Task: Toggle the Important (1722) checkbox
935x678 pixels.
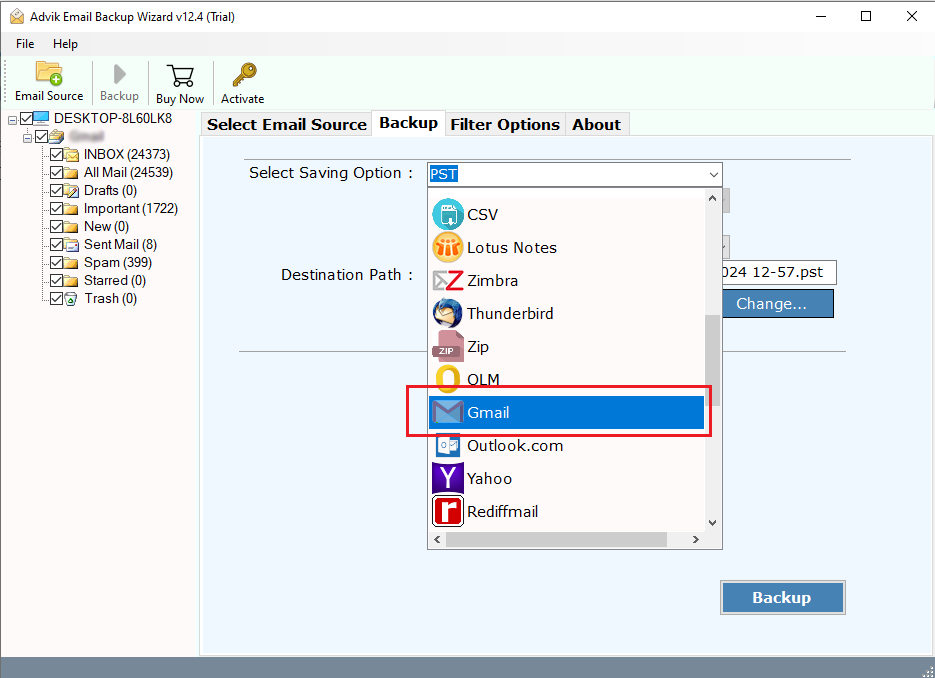Action: (x=57, y=209)
